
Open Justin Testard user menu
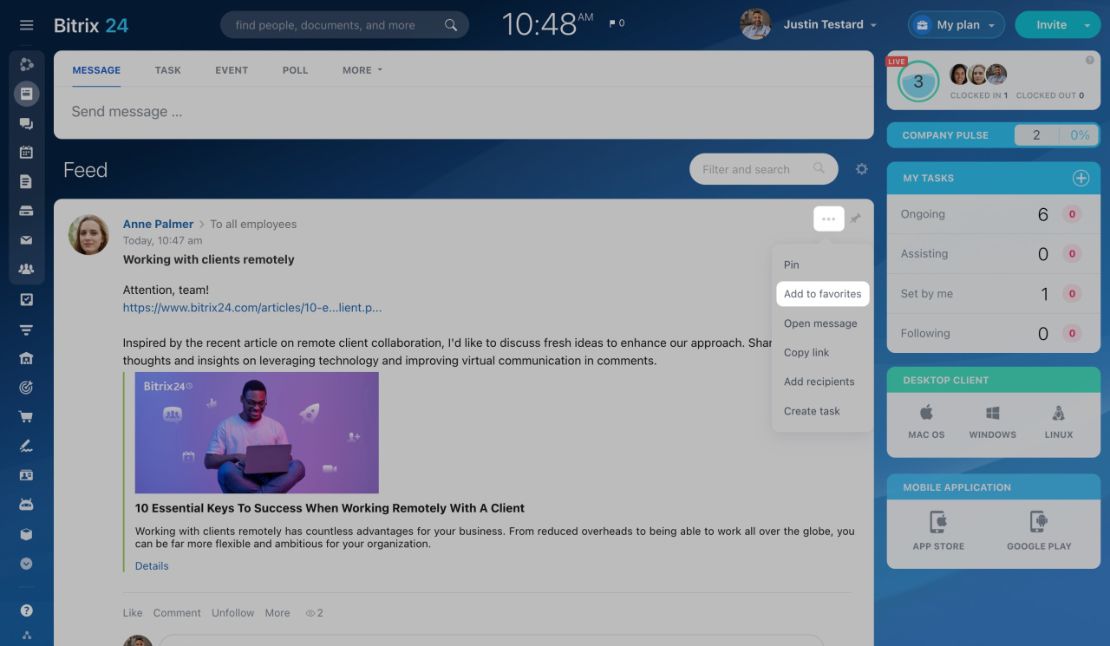click(x=830, y=25)
